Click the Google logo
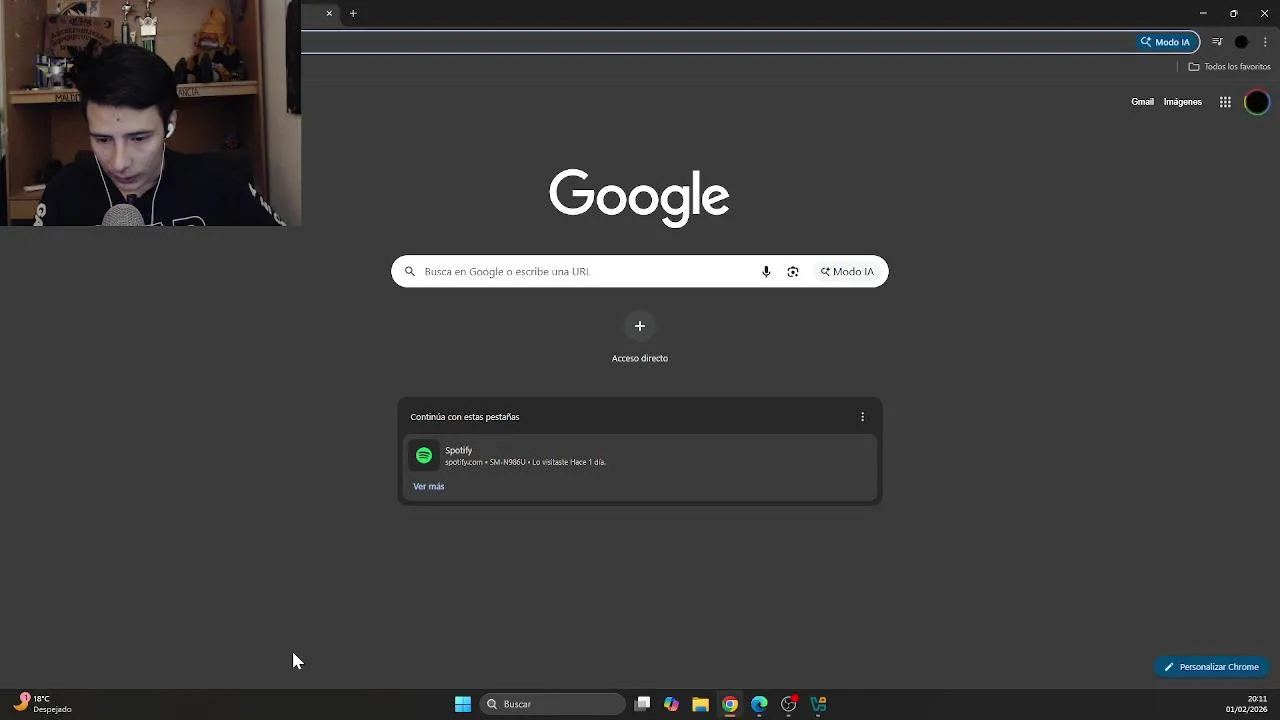The height and width of the screenshot is (720, 1280). point(639,197)
